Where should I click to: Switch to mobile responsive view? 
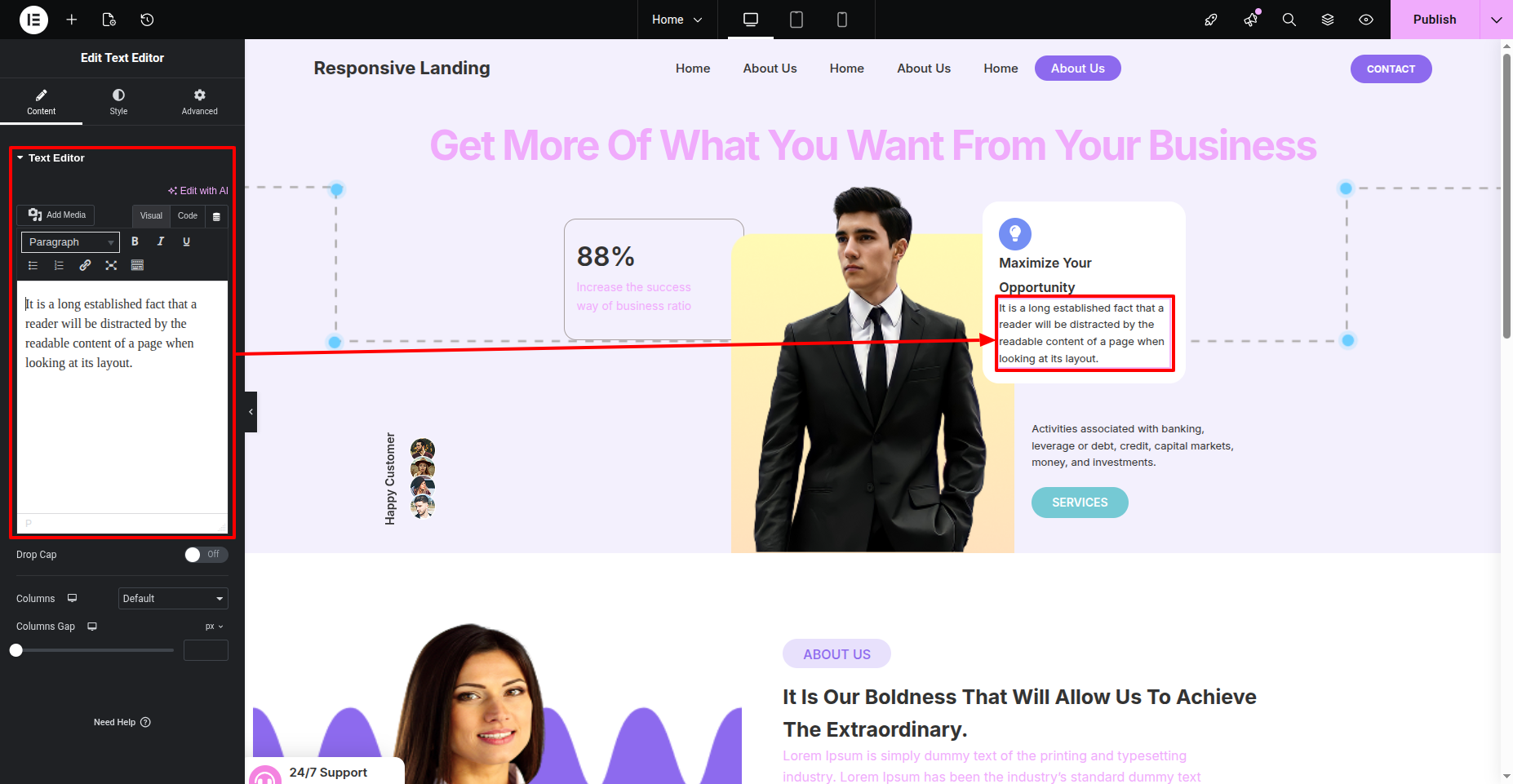click(842, 20)
